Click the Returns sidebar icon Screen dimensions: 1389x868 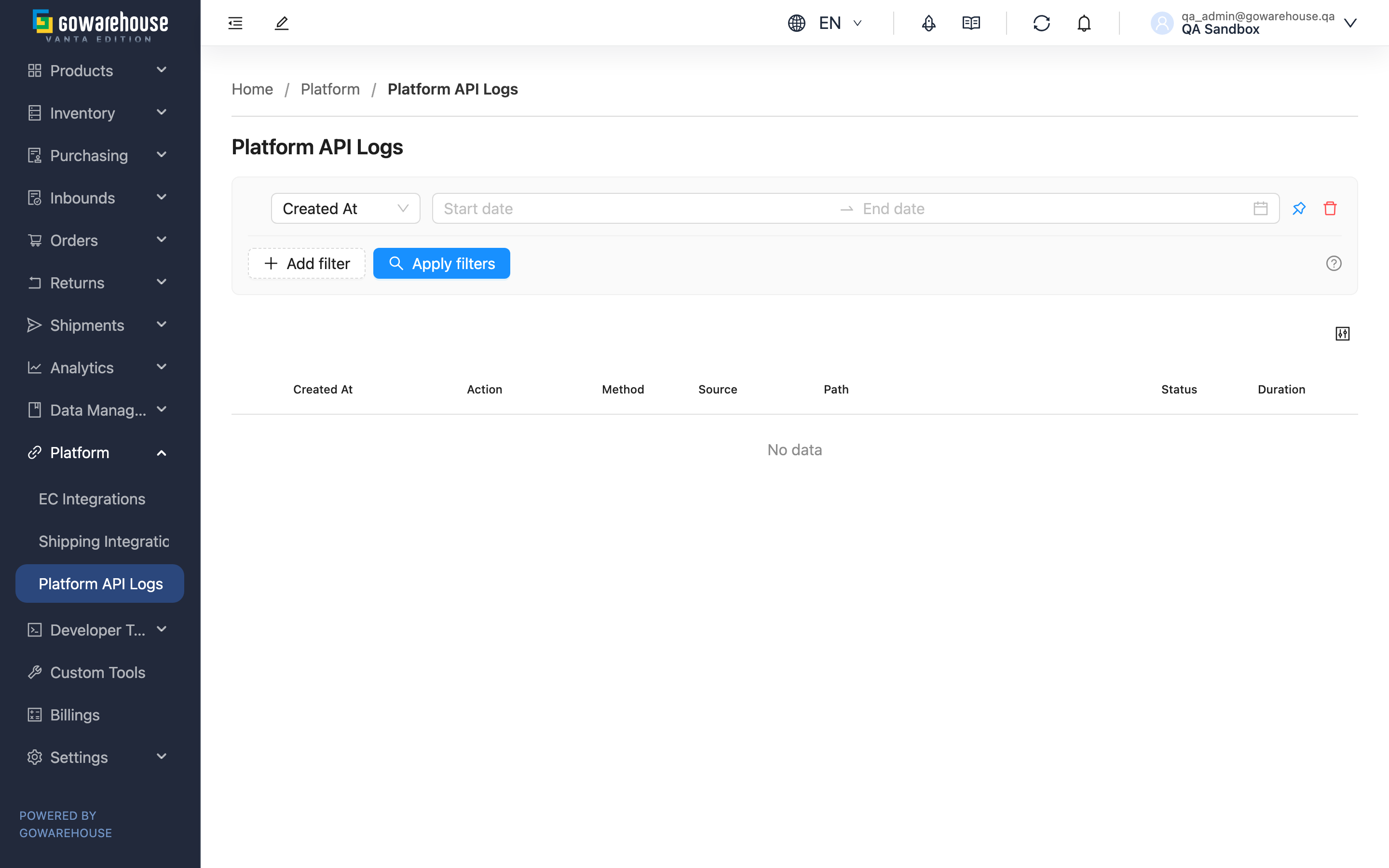[x=35, y=283]
